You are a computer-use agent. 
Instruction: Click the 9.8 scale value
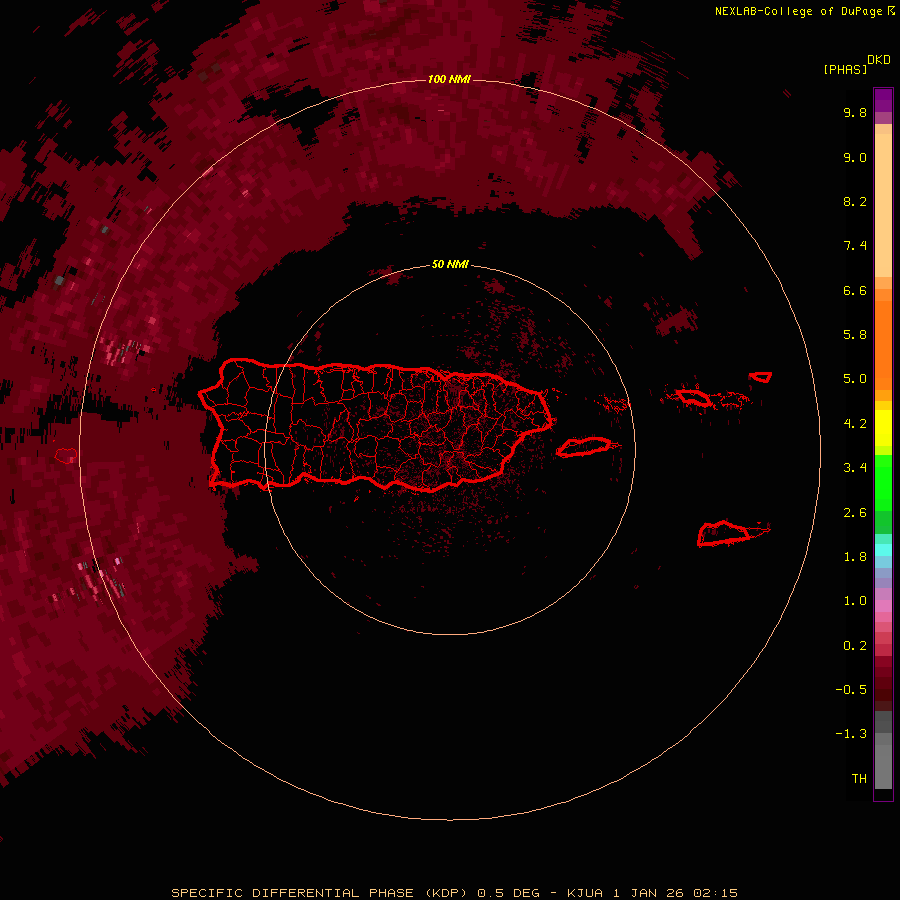click(855, 112)
